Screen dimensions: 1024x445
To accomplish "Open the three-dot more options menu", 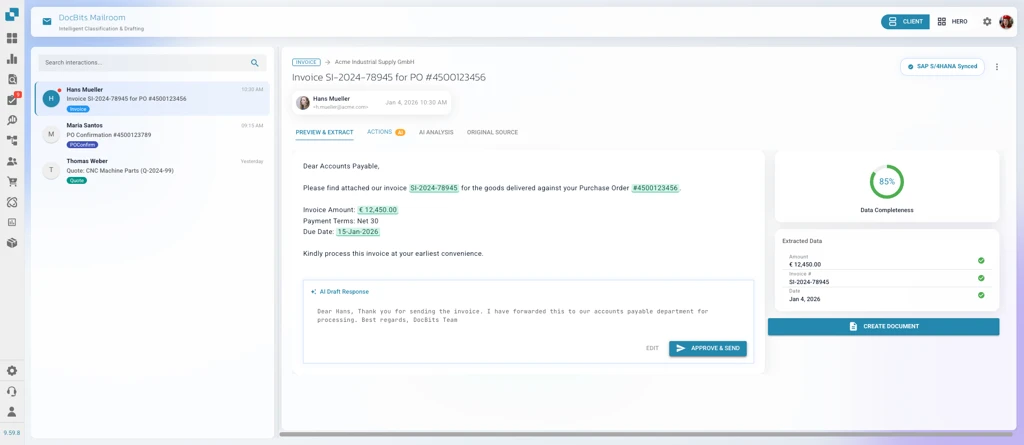I will tap(997, 67).
